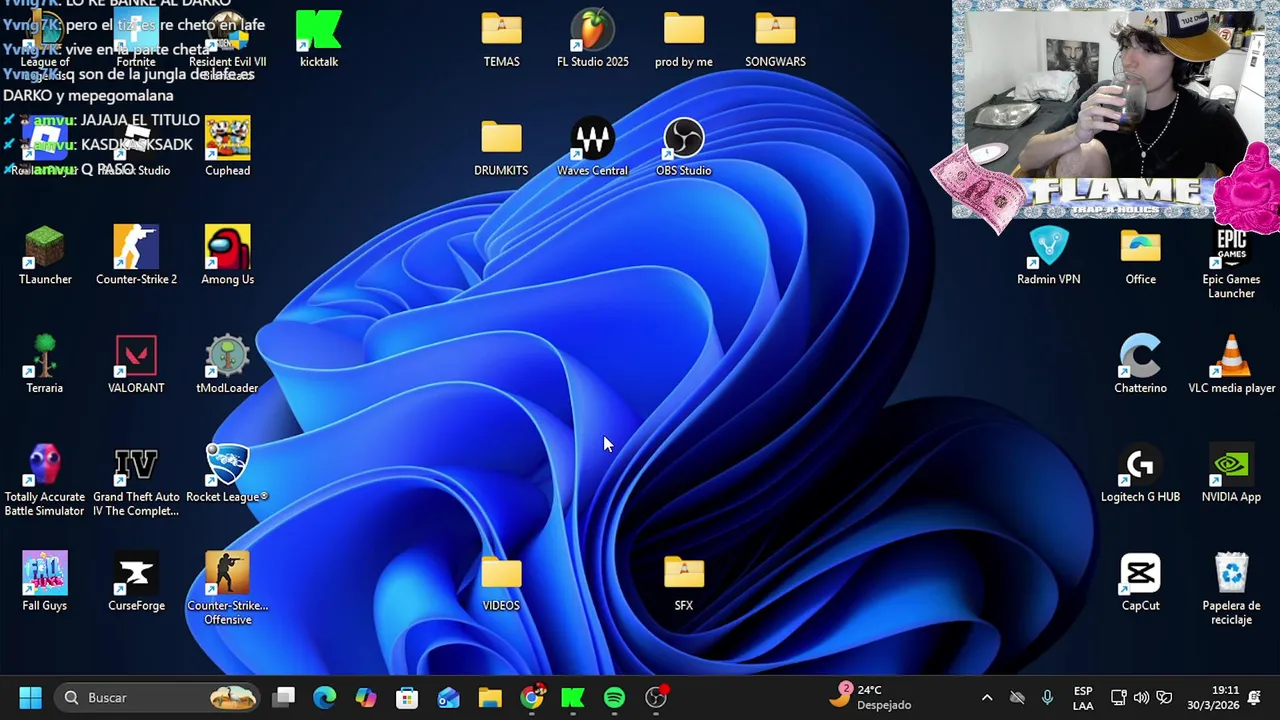Open Outlook from the taskbar
The height and width of the screenshot is (720, 1280).
[x=448, y=698]
